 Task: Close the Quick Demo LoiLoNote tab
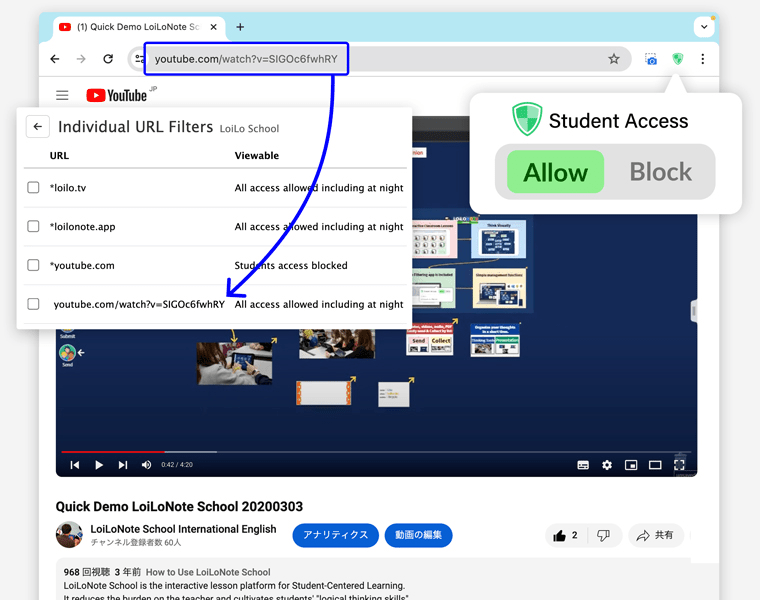(213, 27)
